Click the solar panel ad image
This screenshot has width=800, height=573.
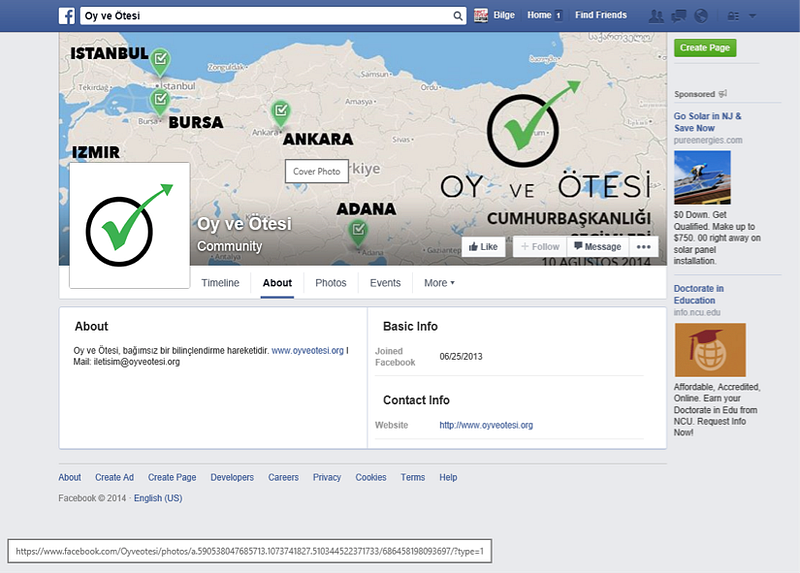[702, 178]
